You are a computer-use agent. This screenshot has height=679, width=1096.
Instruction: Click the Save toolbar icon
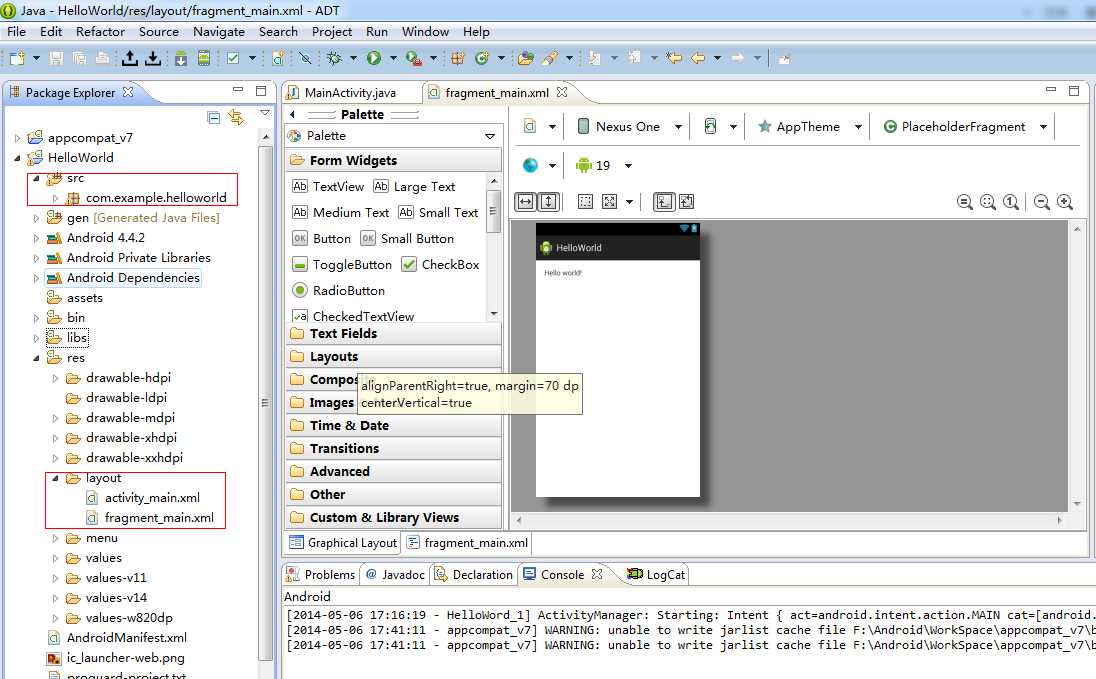click(57, 59)
